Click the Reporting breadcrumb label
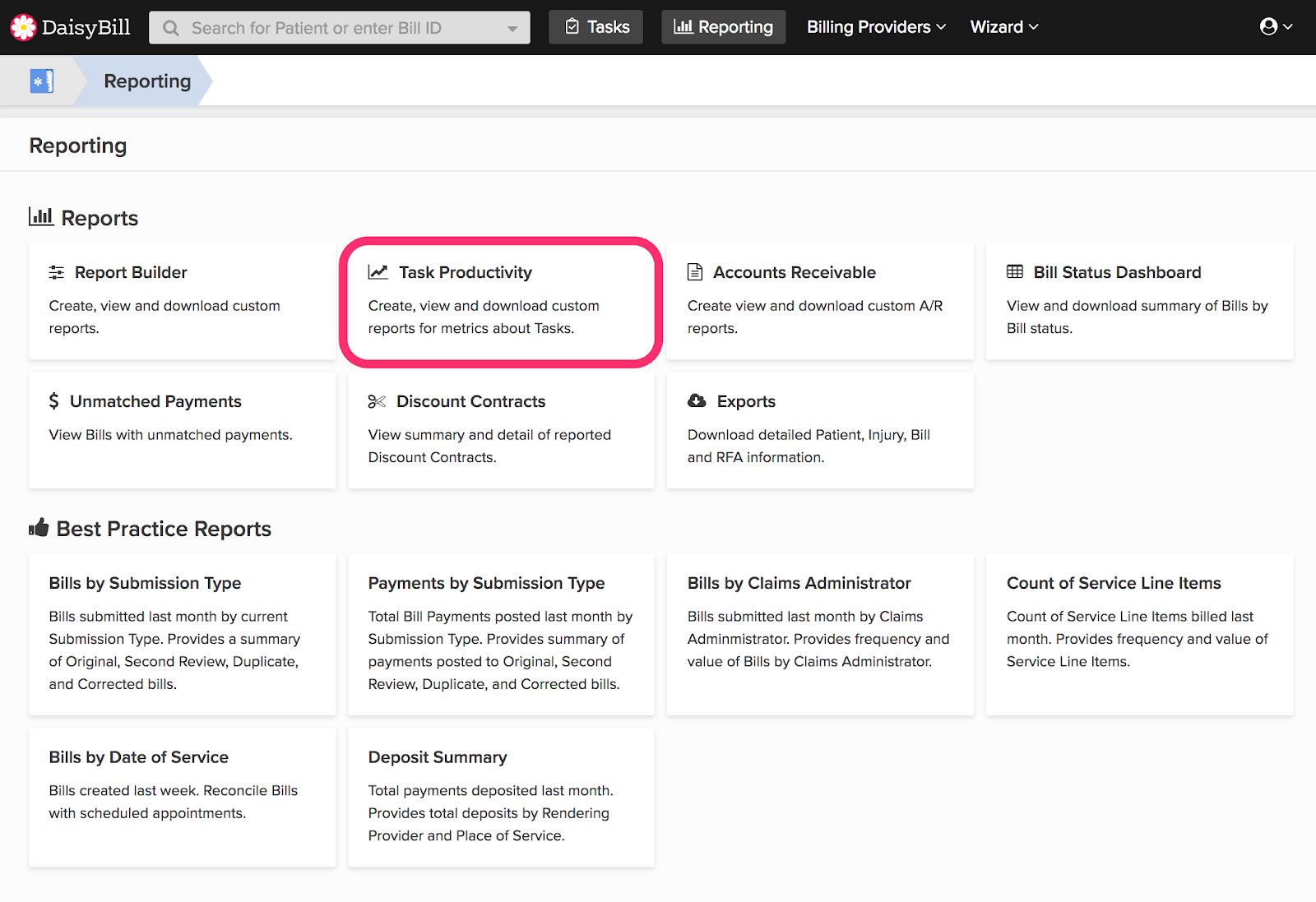Viewport: 1316px width, 902px height. click(147, 81)
